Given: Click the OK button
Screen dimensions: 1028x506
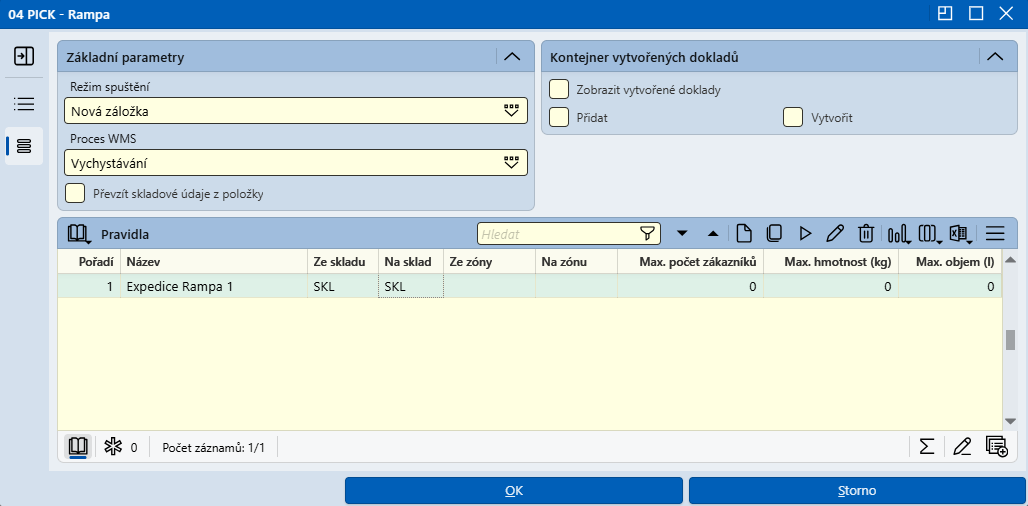Looking at the screenshot, I should [x=514, y=491].
